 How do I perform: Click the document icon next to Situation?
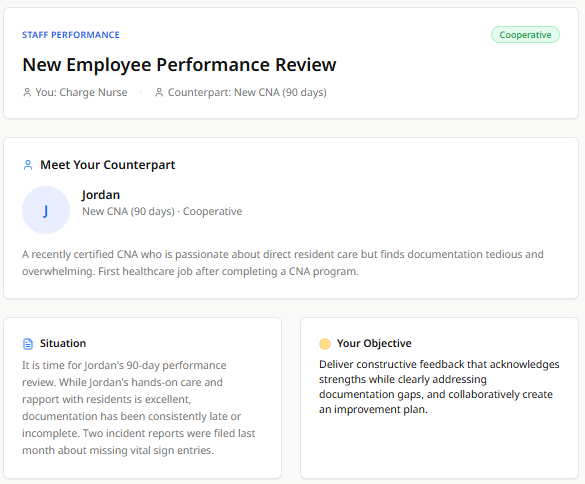(28, 344)
